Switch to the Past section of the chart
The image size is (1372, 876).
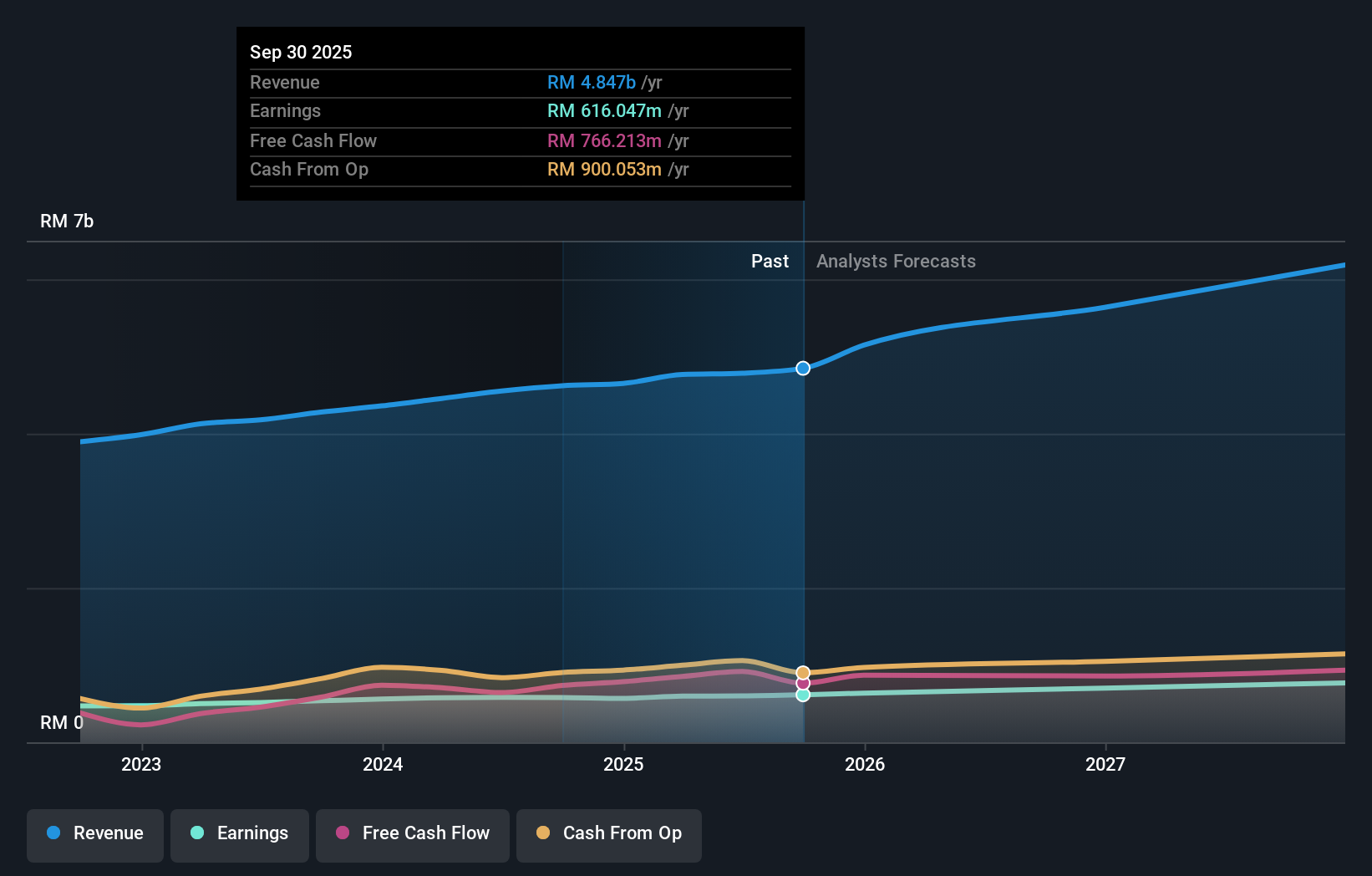coord(770,261)
